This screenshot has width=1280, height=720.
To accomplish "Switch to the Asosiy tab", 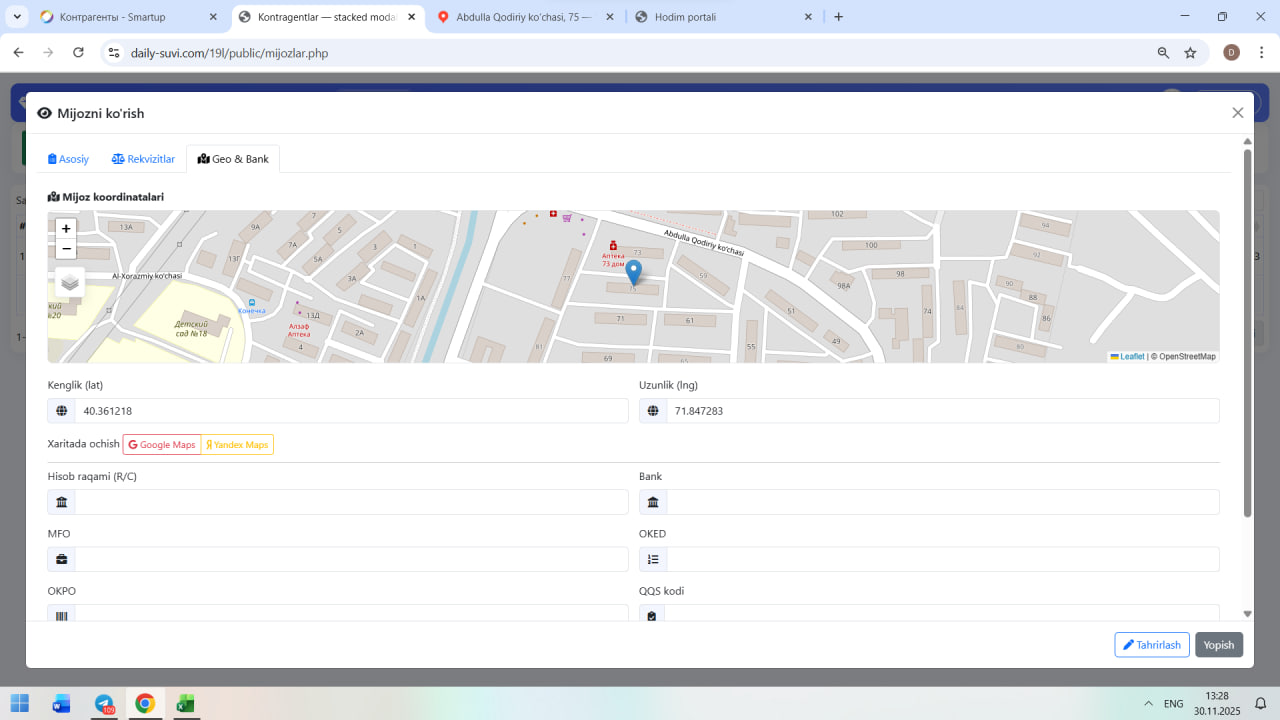I will (x=69, y=159).
